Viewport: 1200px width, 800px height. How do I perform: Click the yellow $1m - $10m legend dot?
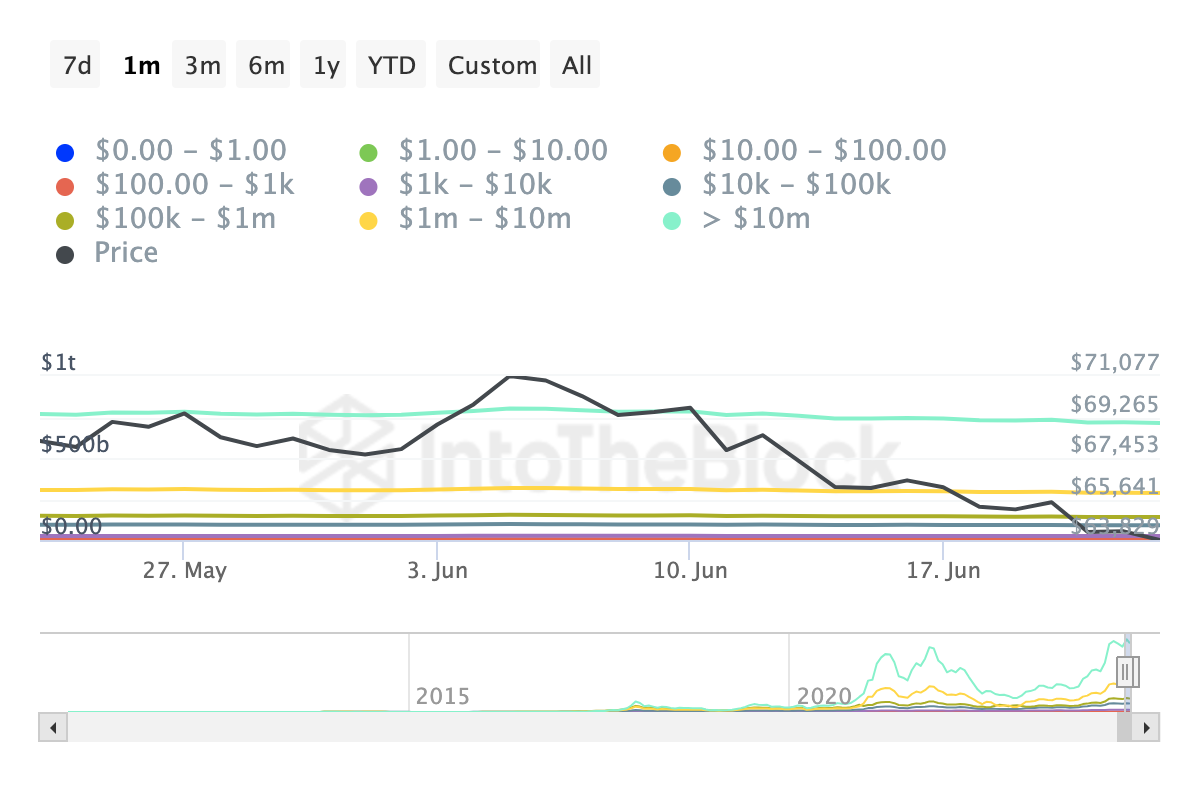coord(368,220)
